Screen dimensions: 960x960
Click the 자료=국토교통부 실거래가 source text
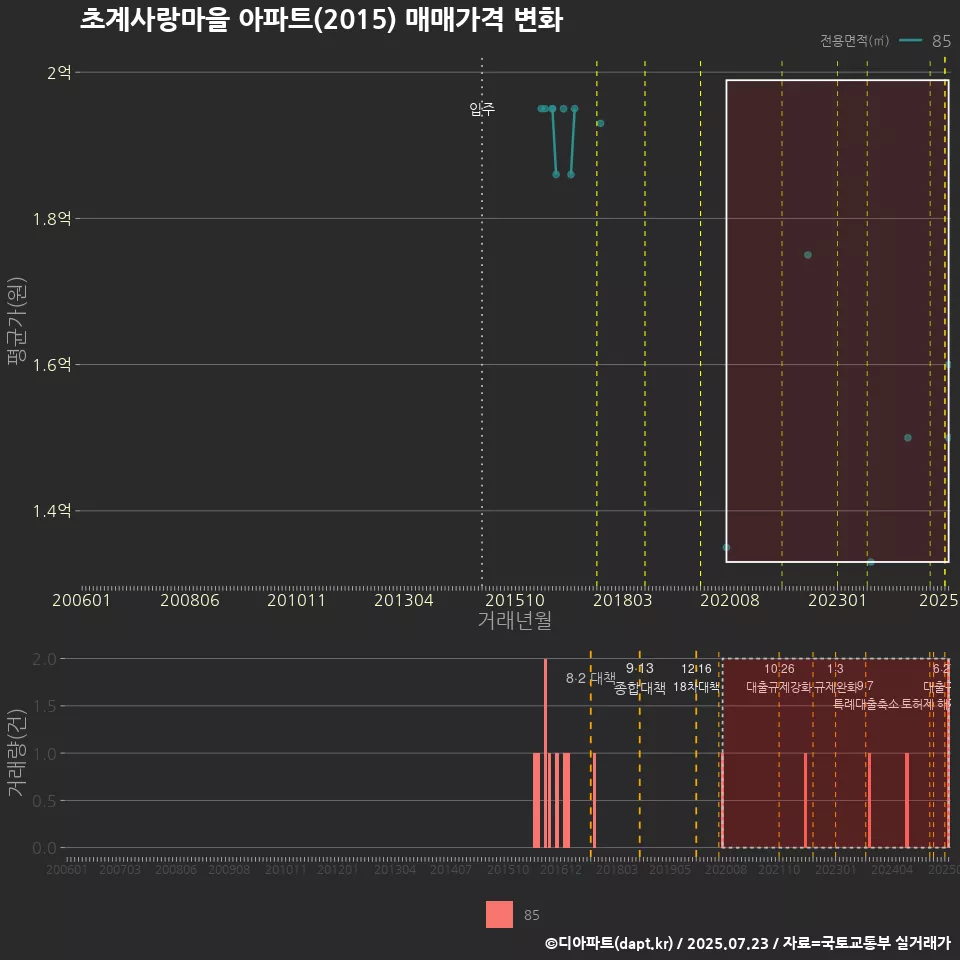click(867, 943)
